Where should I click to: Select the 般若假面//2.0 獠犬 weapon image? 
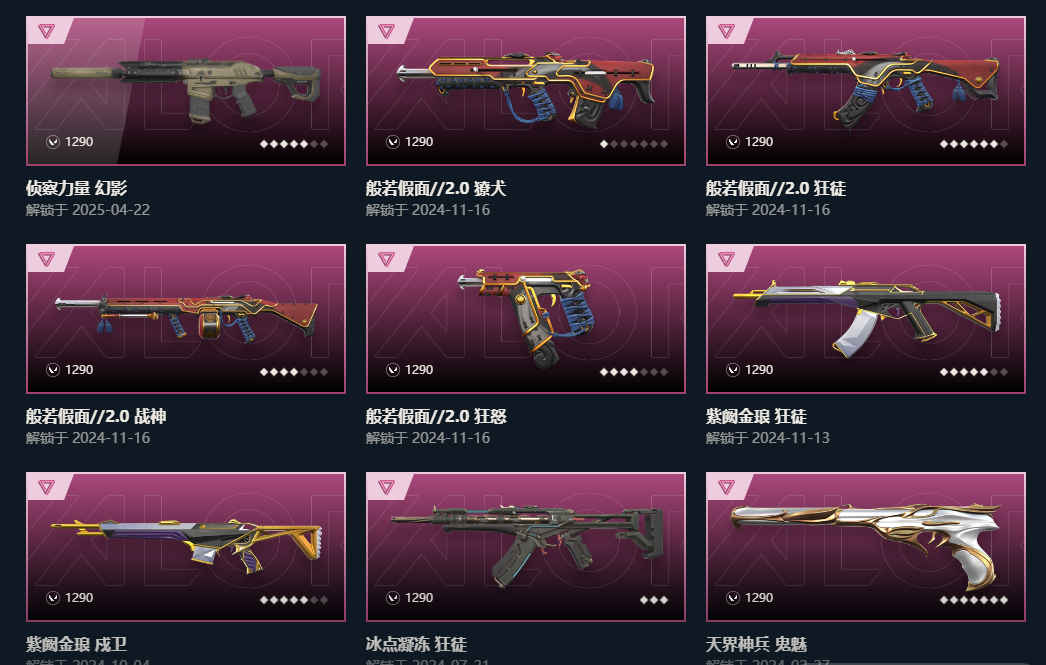click(x=526, y=88)
